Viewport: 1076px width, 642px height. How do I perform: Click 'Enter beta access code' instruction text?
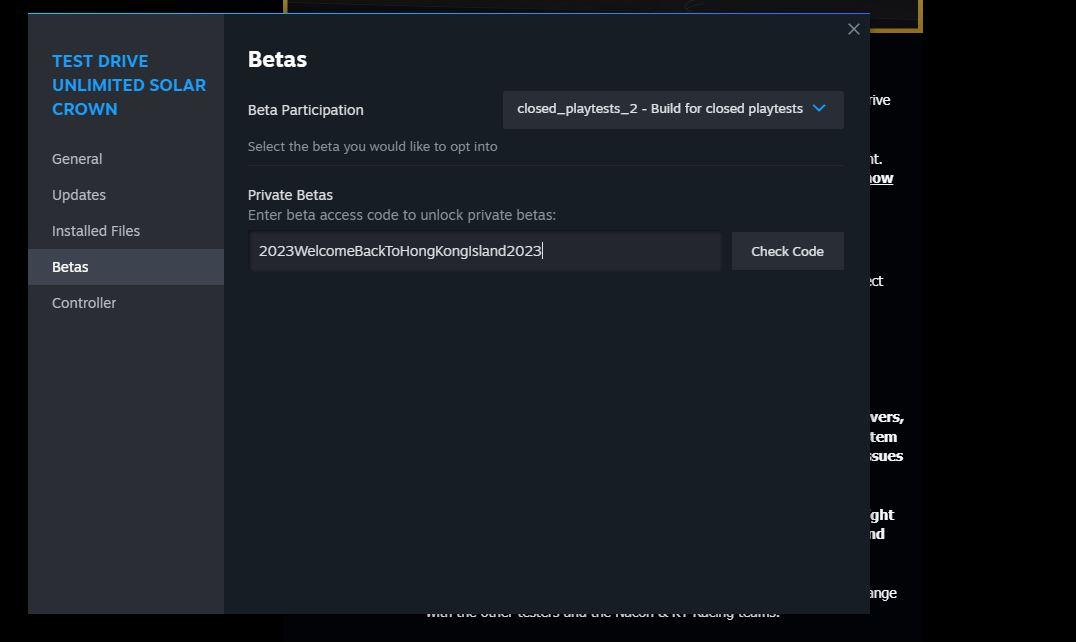[401, 215]
